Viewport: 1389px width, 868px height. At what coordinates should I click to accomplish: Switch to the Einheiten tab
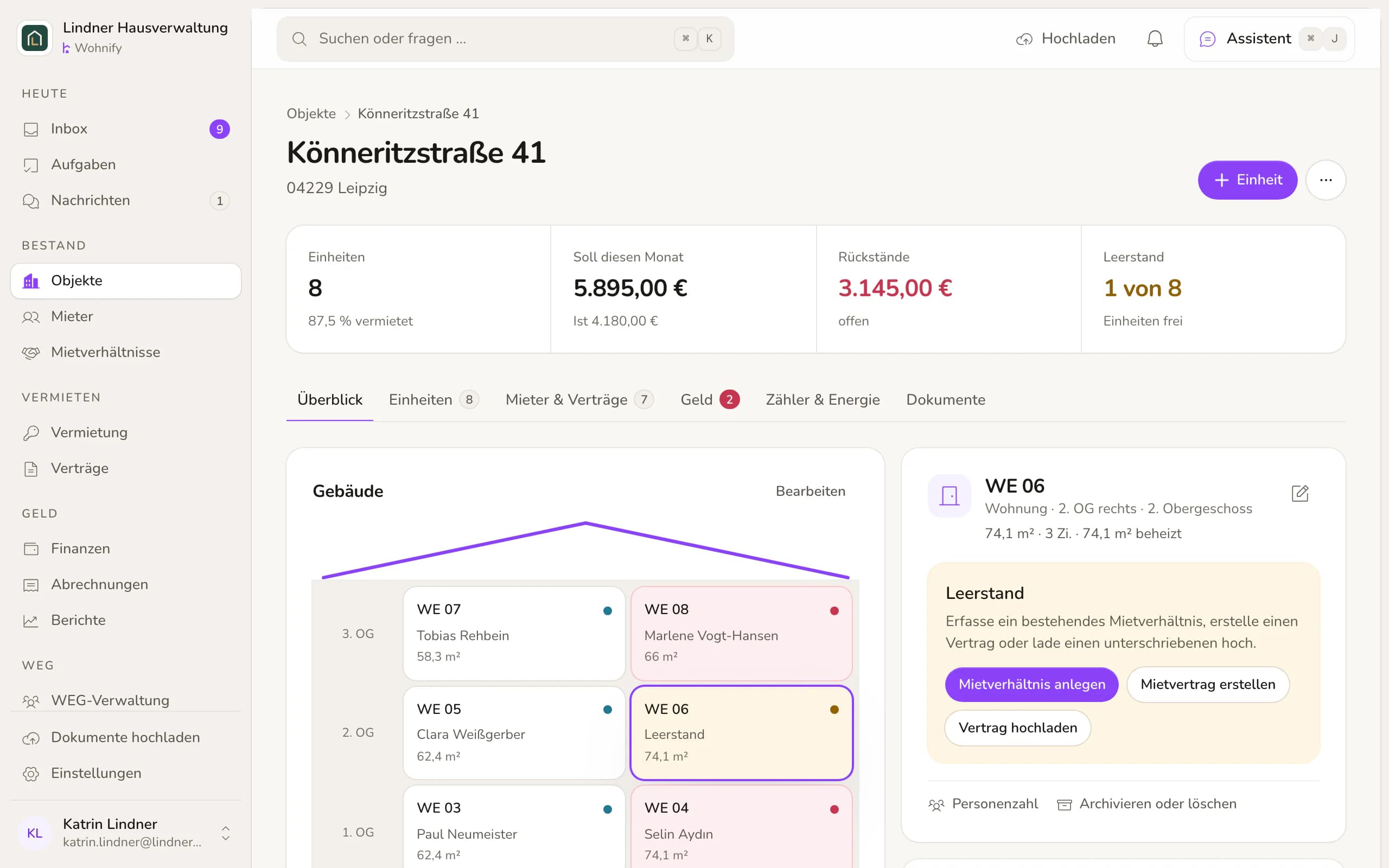[434, 400]
